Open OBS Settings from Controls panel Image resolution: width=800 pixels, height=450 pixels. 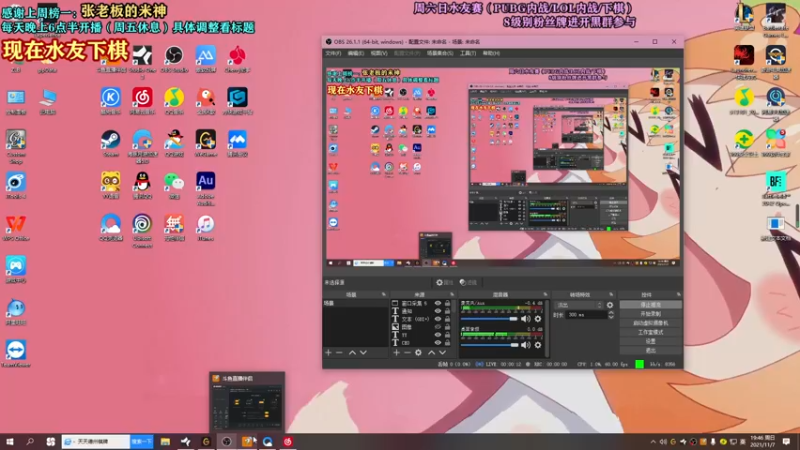click(651, 341)
